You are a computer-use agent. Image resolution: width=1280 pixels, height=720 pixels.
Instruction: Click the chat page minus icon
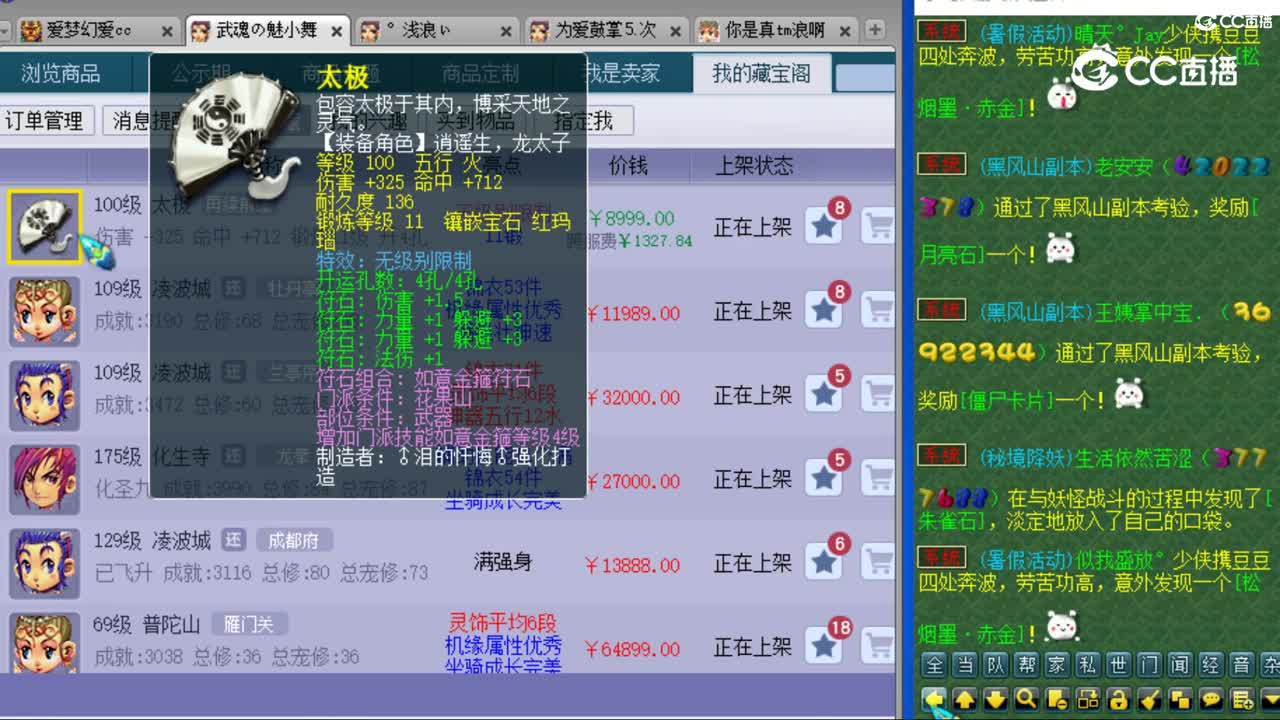pyautogui.click(x=1057, y=699)
